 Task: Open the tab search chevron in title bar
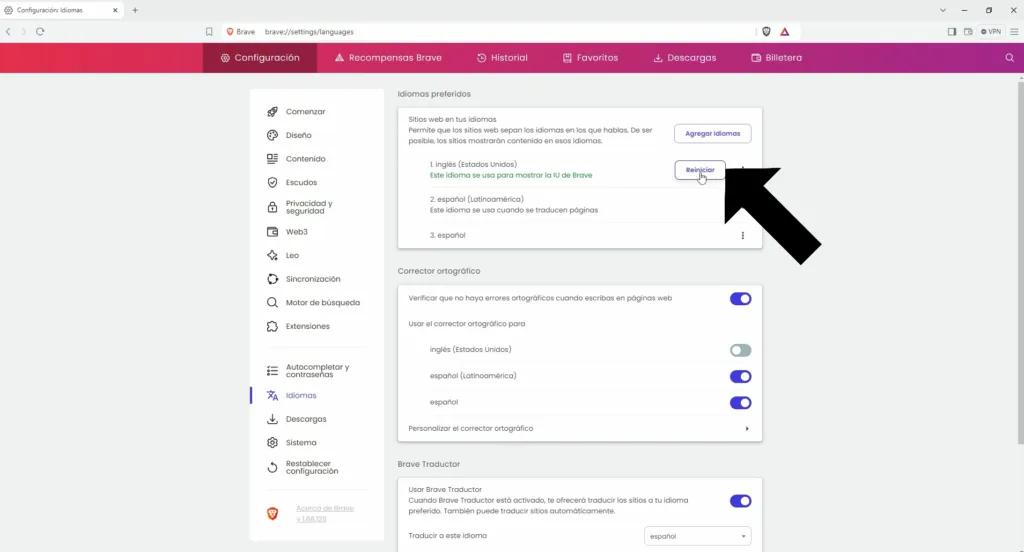[x=942, y=10]
